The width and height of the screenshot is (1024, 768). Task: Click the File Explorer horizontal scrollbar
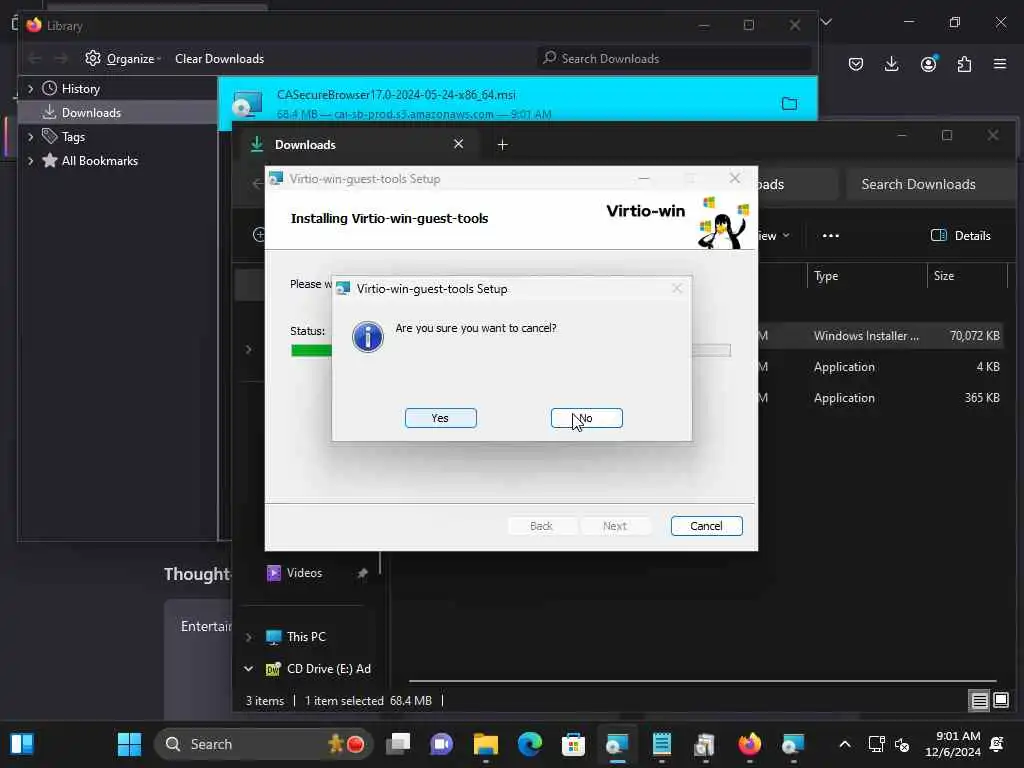tap(702, 680)
